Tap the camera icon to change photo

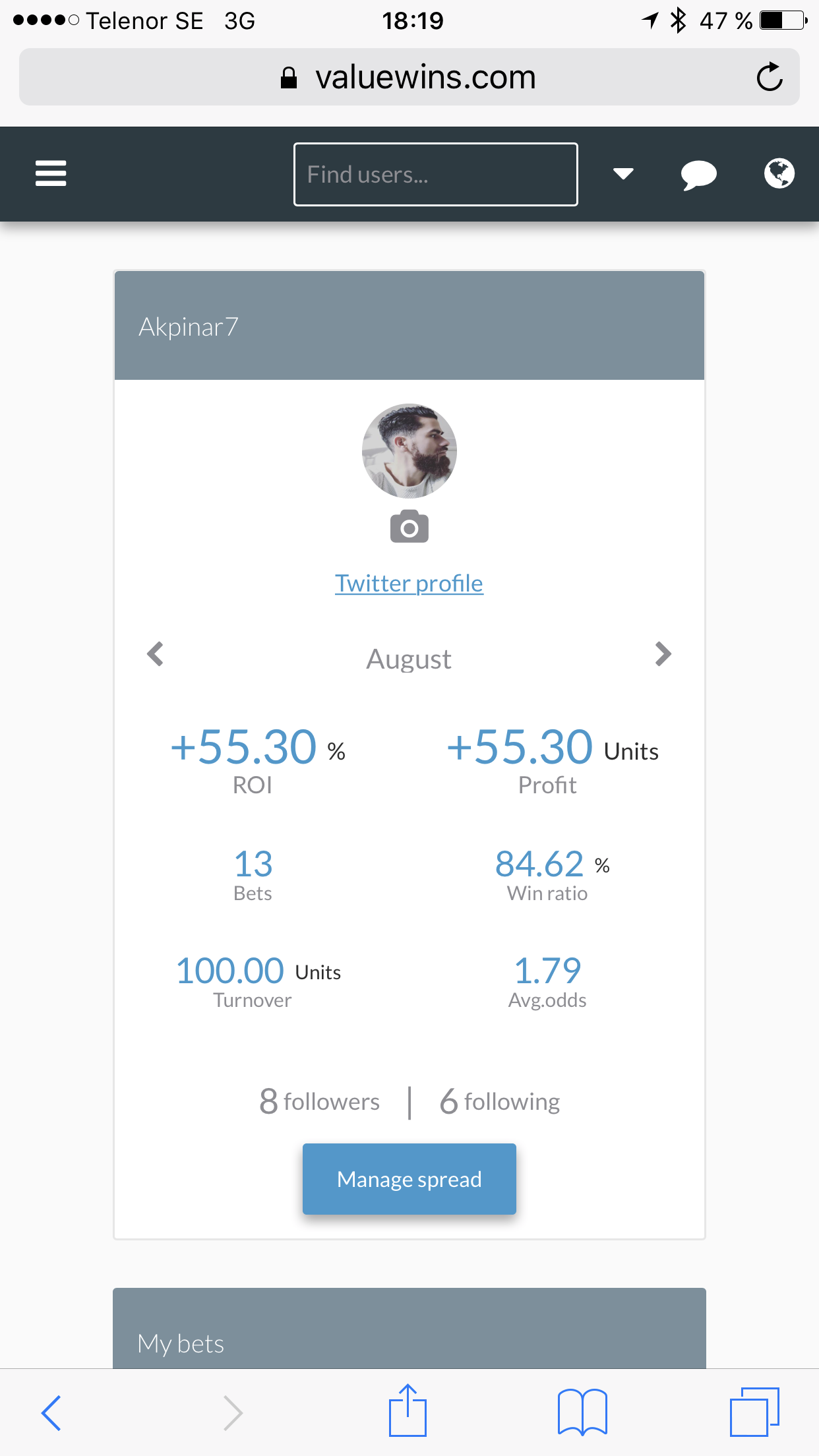[409, 527]
